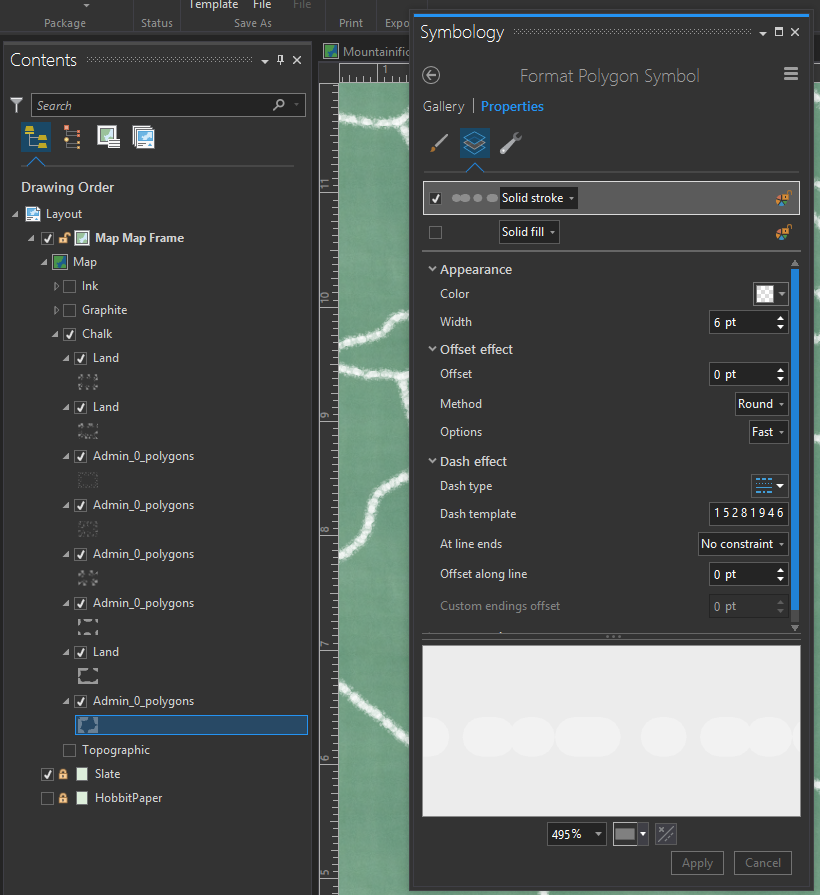Click the Package ribbon group label
Viewport: 820px width, 895px height.
pos(64,23)
